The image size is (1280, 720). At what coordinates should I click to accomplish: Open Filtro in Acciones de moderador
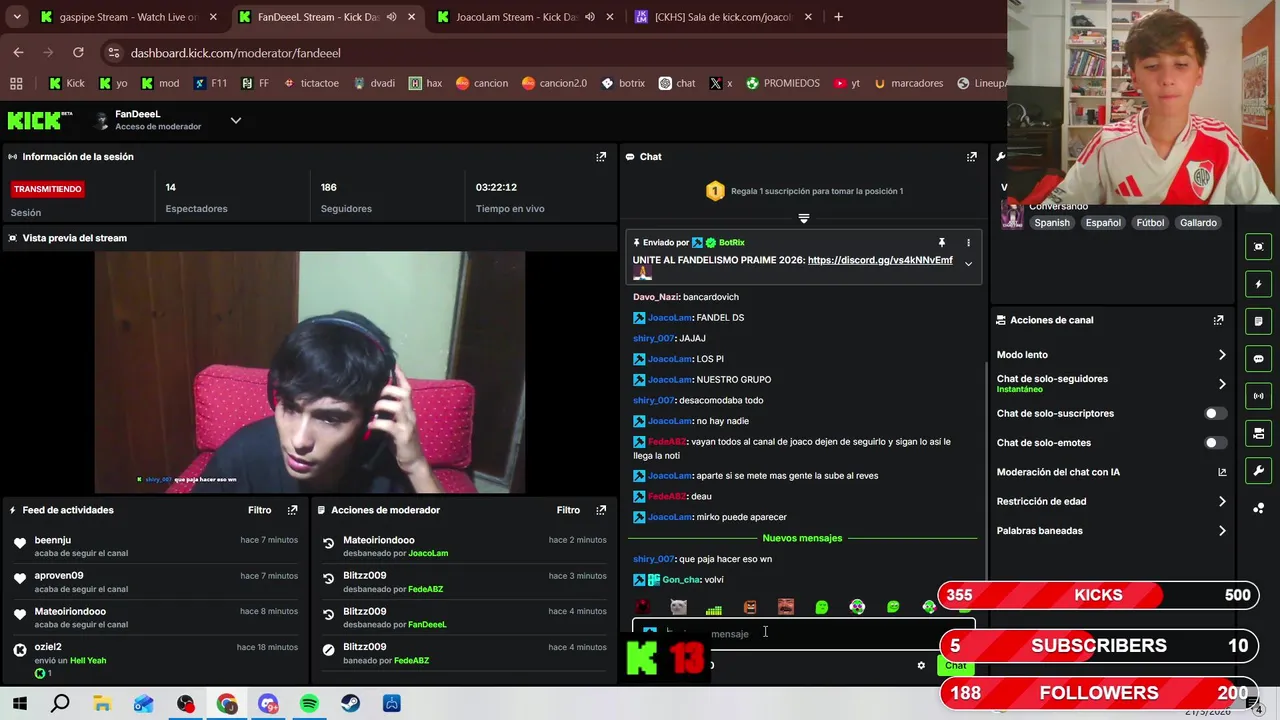(x=568, y=510)
